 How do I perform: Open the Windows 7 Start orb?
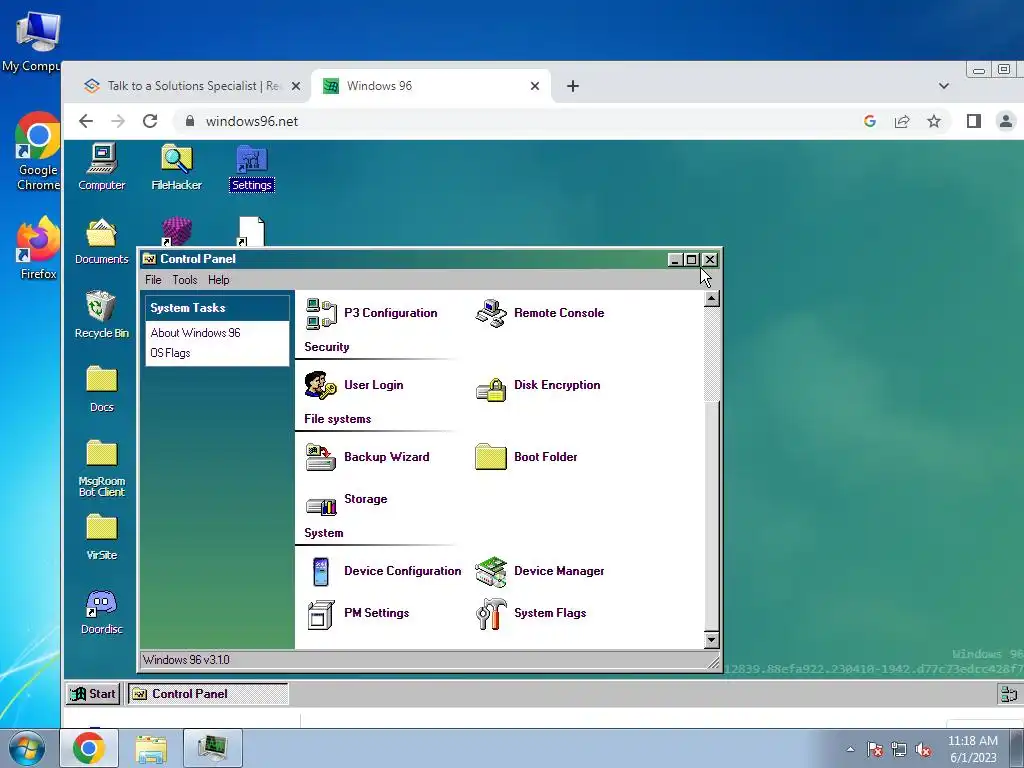click(x=27, y=749)
